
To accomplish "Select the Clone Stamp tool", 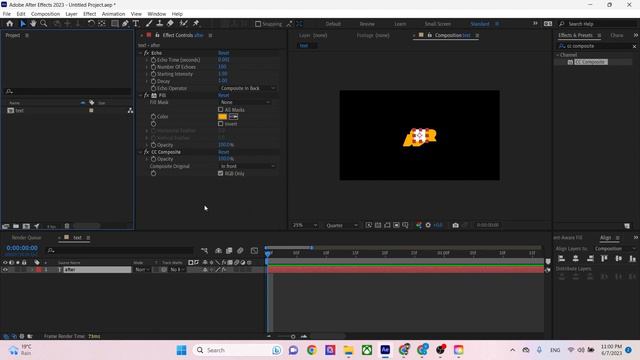I will tap(160, 24).
